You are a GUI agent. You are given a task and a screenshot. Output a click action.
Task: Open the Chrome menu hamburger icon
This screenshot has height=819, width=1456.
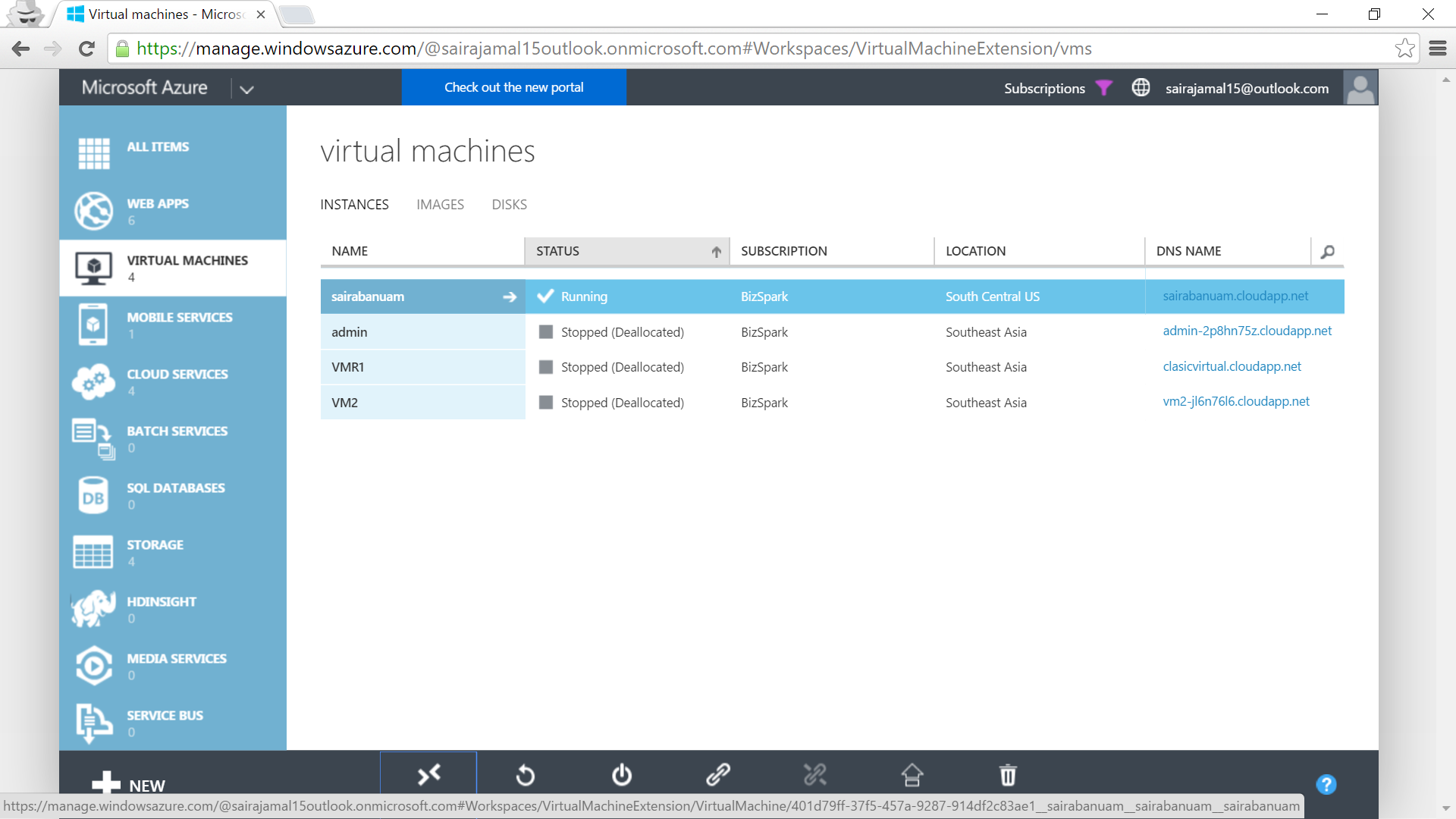(x=1438, y=49)
